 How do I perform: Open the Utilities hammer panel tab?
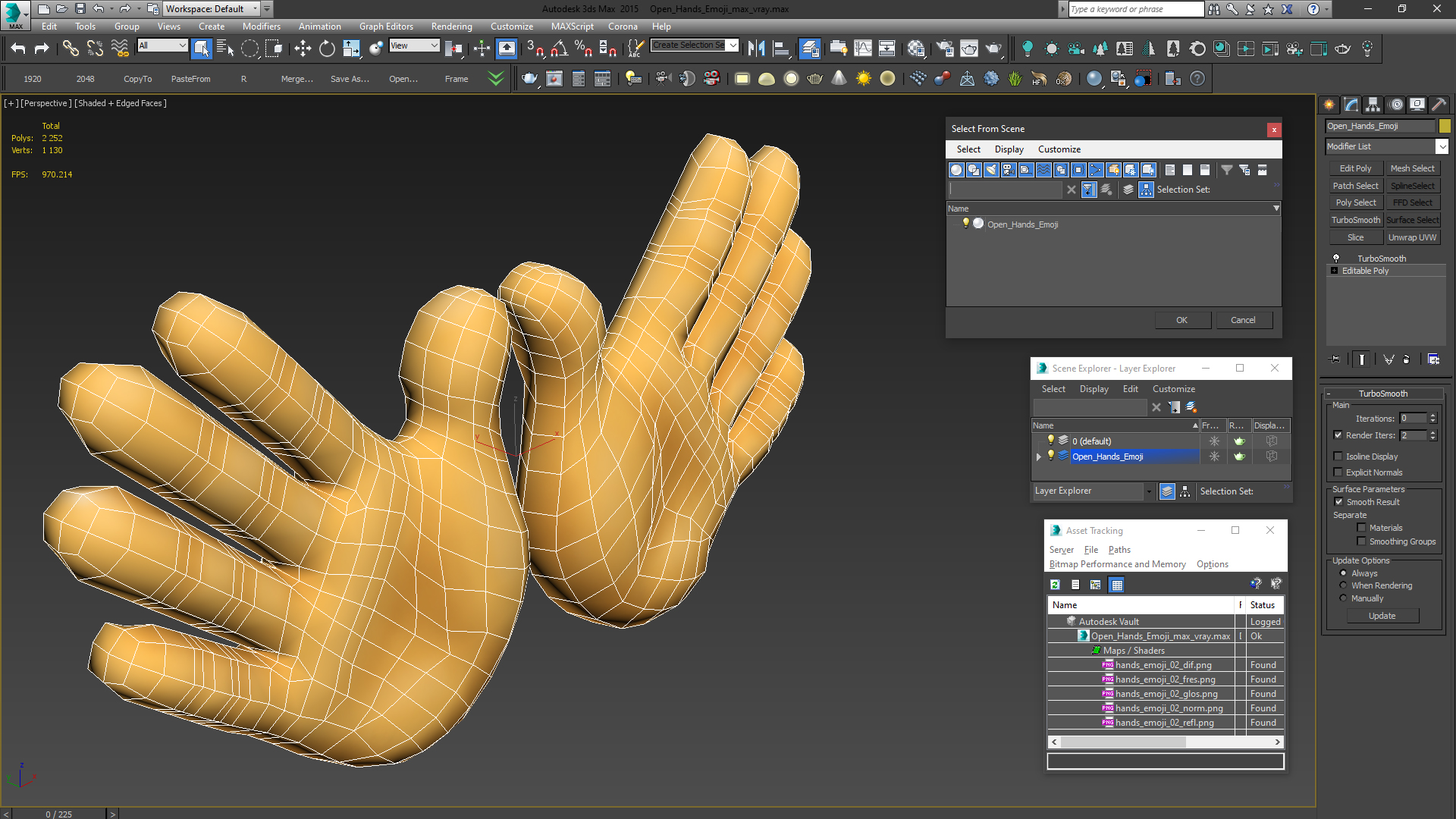(x=1439, y=105)
